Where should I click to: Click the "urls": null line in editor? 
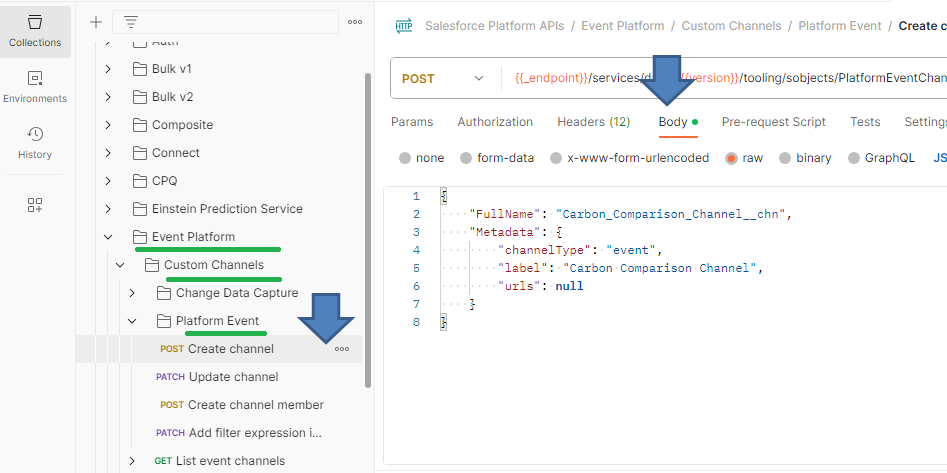pyautogui.click(x=541, y=286)
